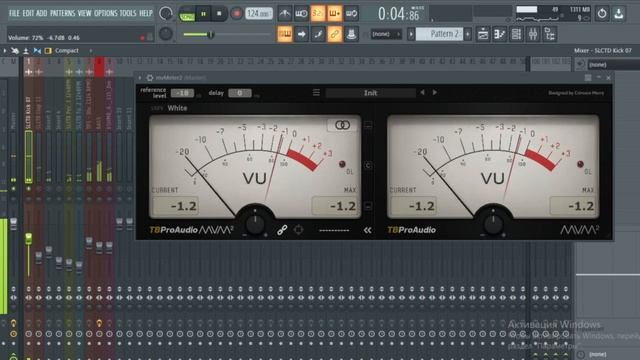Open the plugin preset hamburger menu
The width and height of the screenshot is (640, 360).
(316, 93)
